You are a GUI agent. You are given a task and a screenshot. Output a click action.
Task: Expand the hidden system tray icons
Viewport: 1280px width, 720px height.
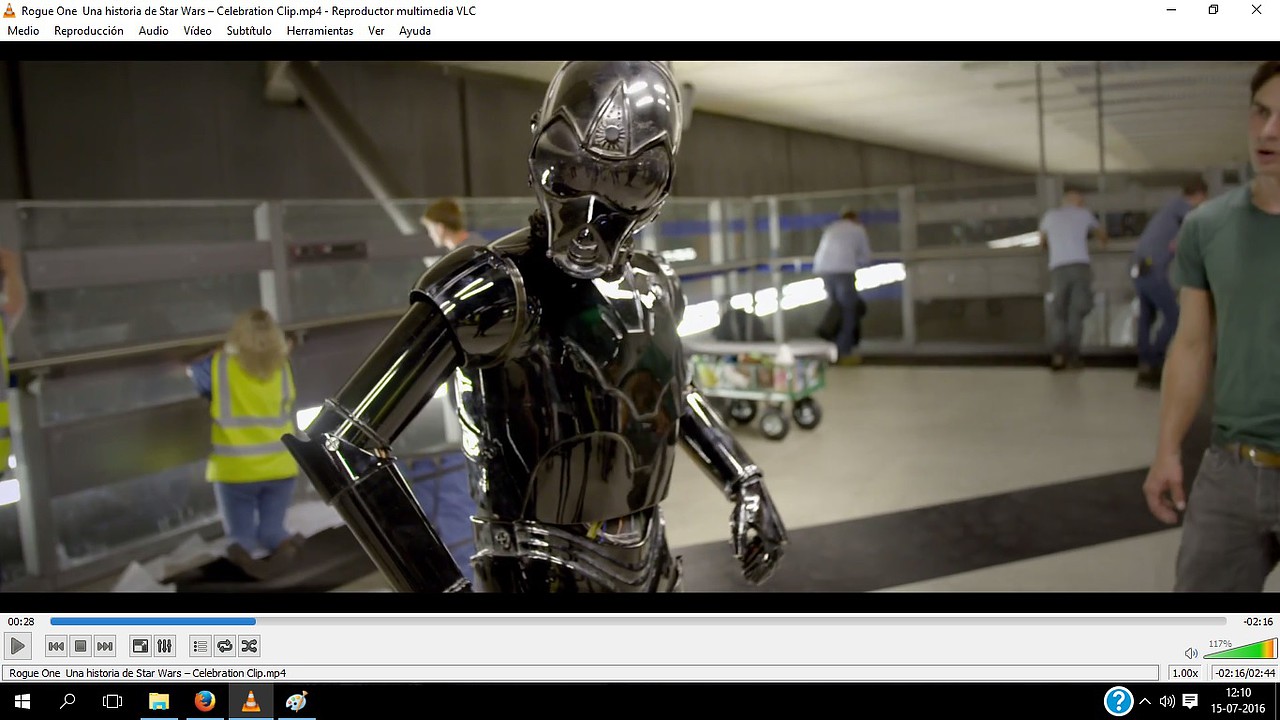[x=1145, y=701]
